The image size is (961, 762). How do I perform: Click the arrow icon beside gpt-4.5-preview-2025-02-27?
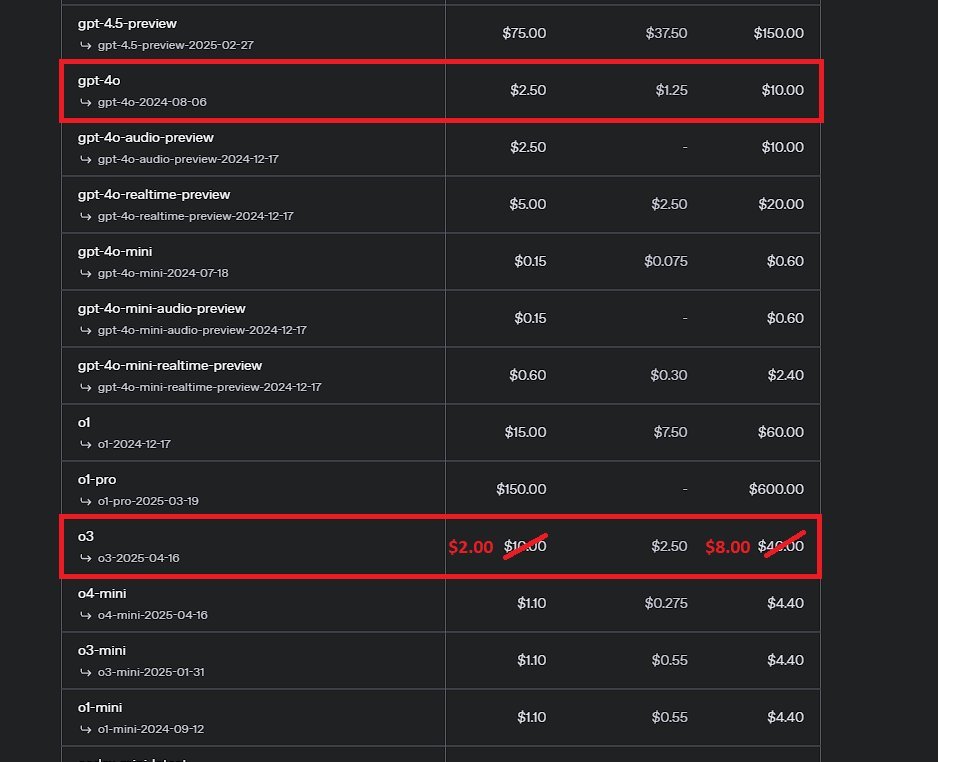[x=86, y=45]
